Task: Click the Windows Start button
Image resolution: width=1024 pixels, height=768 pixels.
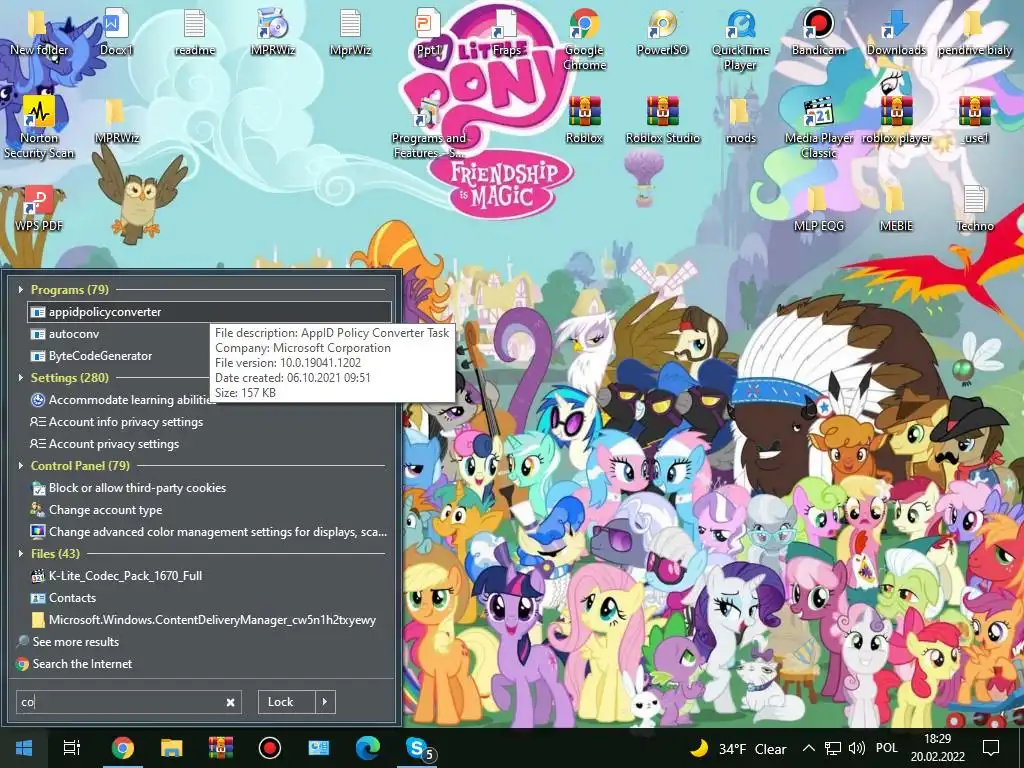Action: [24, 748]
